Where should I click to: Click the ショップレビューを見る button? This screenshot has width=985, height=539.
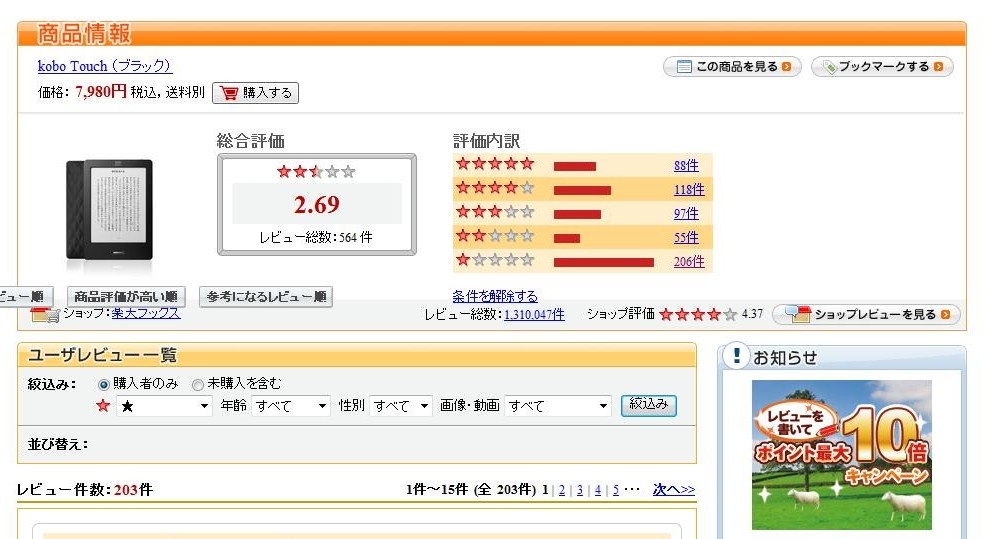click(866, 315)
